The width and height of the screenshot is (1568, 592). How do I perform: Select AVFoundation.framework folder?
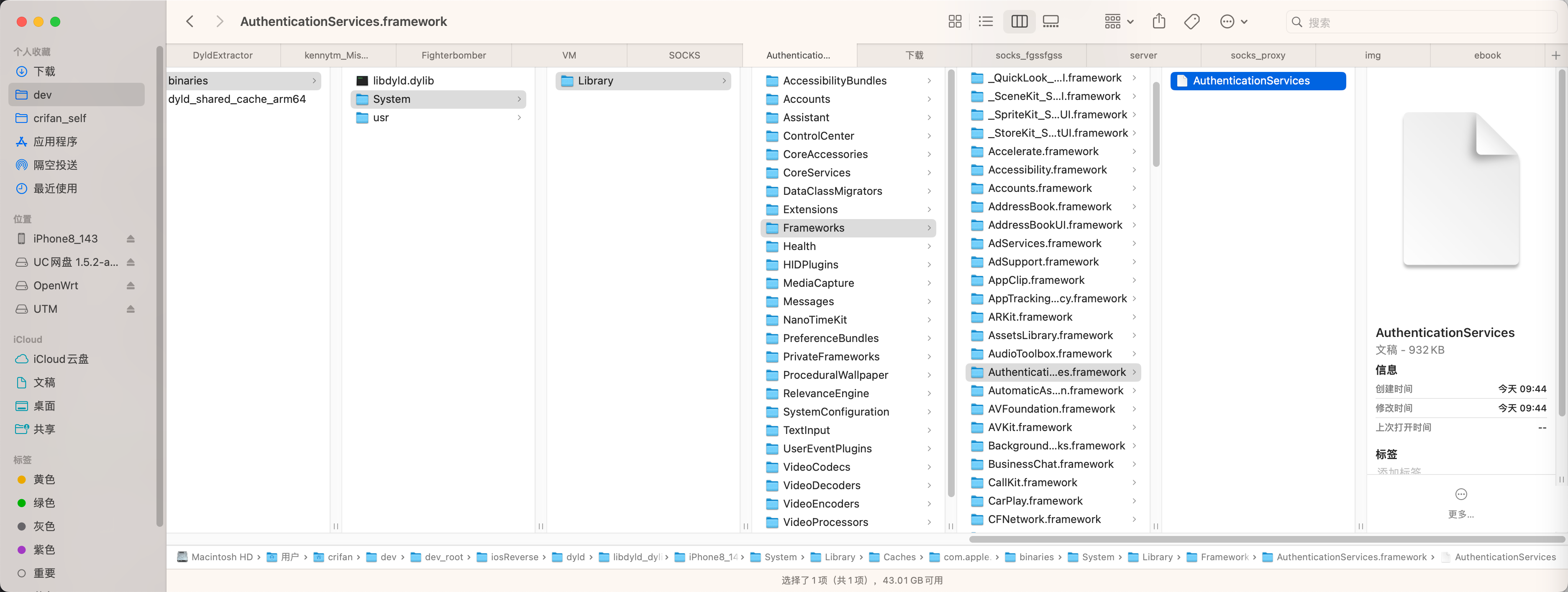pyautogui.click(x=1053, y=409)
